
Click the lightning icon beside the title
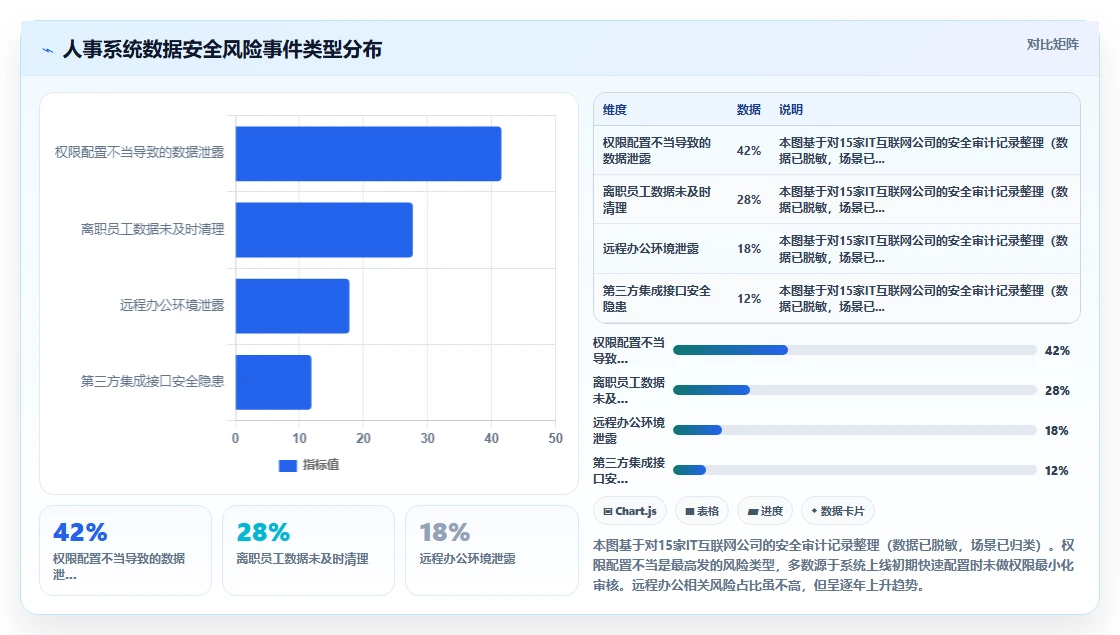[x=48, y=50]
